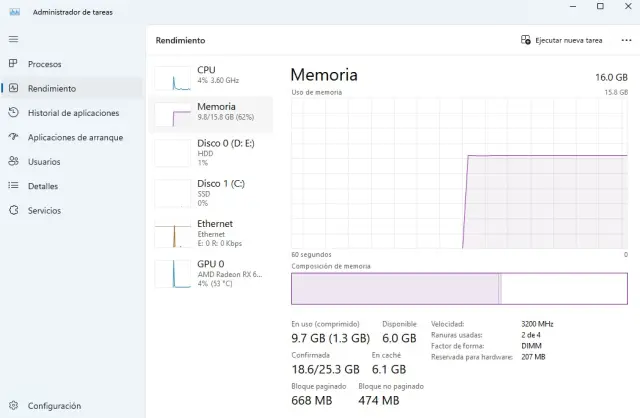Select GPU 0 AMD Radeon item
The width and height of the screenshot is (640, 418).
211,272
